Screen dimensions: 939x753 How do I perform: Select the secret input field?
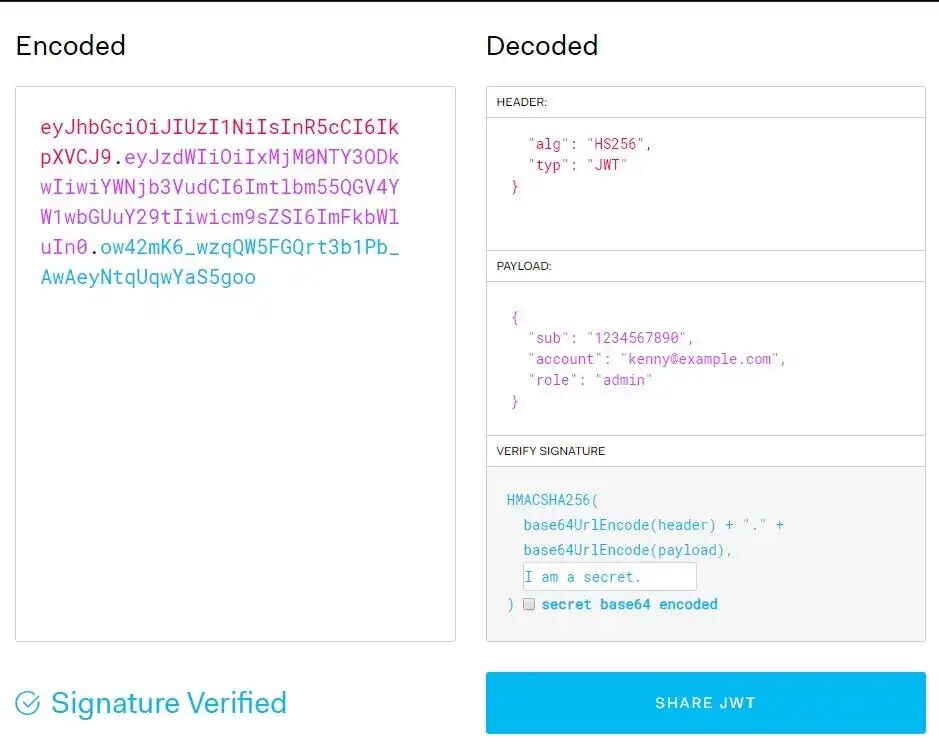tap(608, 576)
